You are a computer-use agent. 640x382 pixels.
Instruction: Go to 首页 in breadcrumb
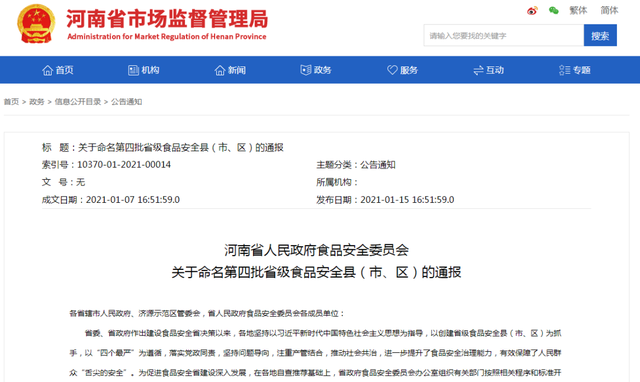pyautogui.click(x=11, y=102)
